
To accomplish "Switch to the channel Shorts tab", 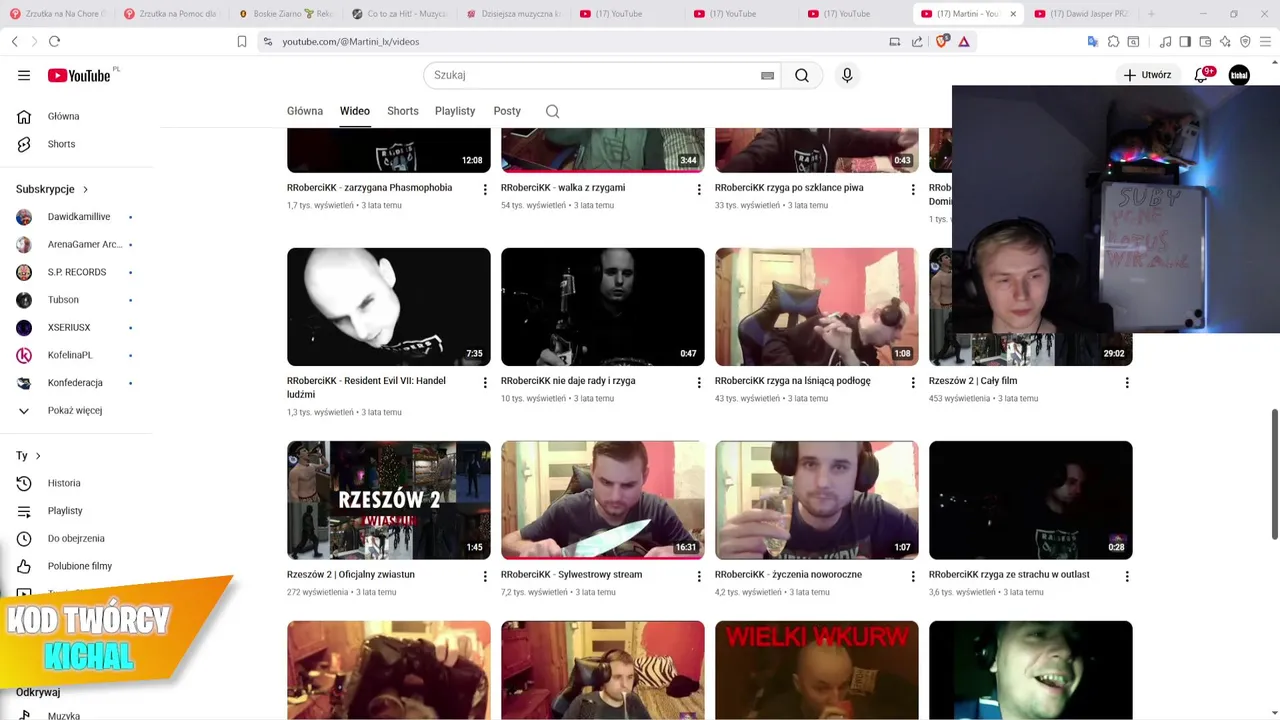I will (x=403, y=111).
